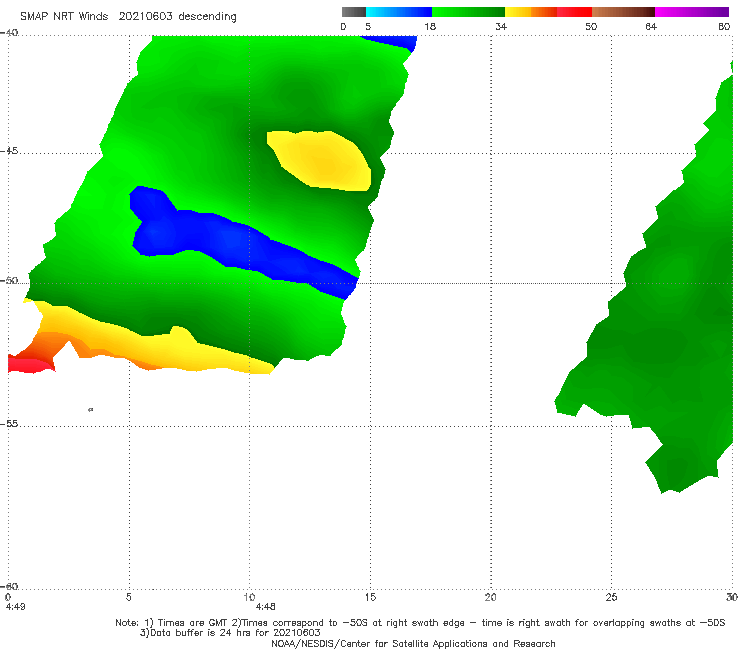Image resolution: width=740 pixels, height=650 pixels.
Task: Click the longitude label 10
Action: click(x=249, y=597)
